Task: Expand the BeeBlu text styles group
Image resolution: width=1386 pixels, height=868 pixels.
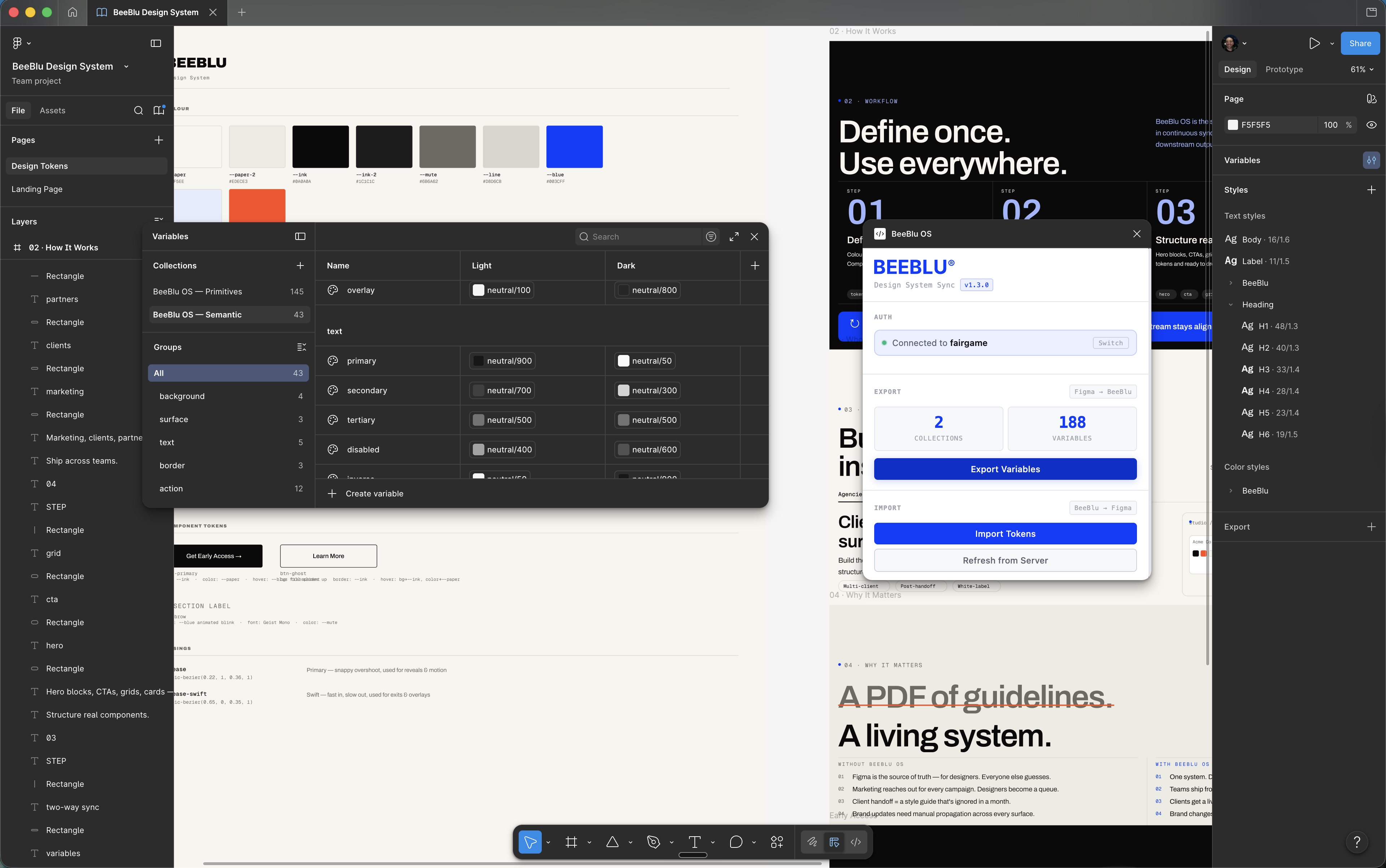Action: (x=1230, y=283)
